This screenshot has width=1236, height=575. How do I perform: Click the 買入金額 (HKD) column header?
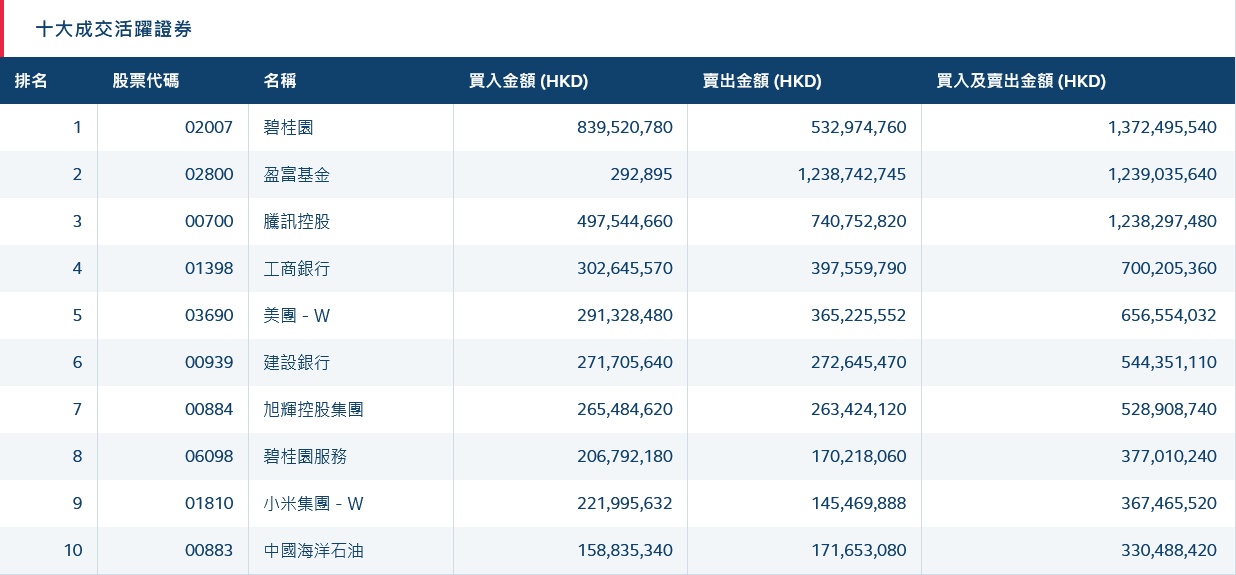point(528,81)
